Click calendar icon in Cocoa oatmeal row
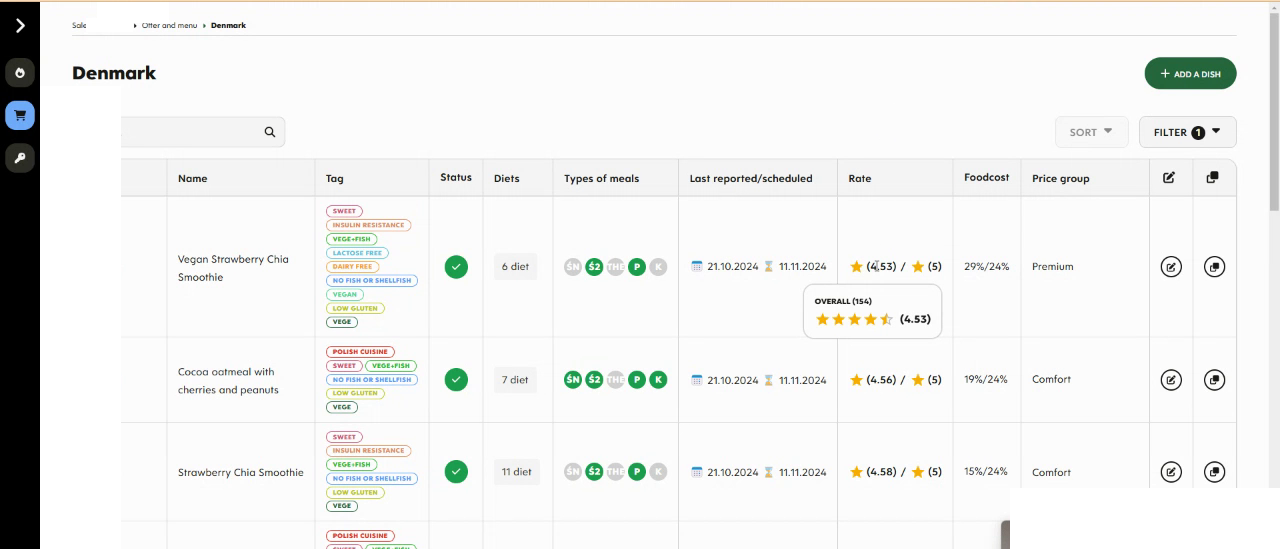1280x549 pixels. 697,380
